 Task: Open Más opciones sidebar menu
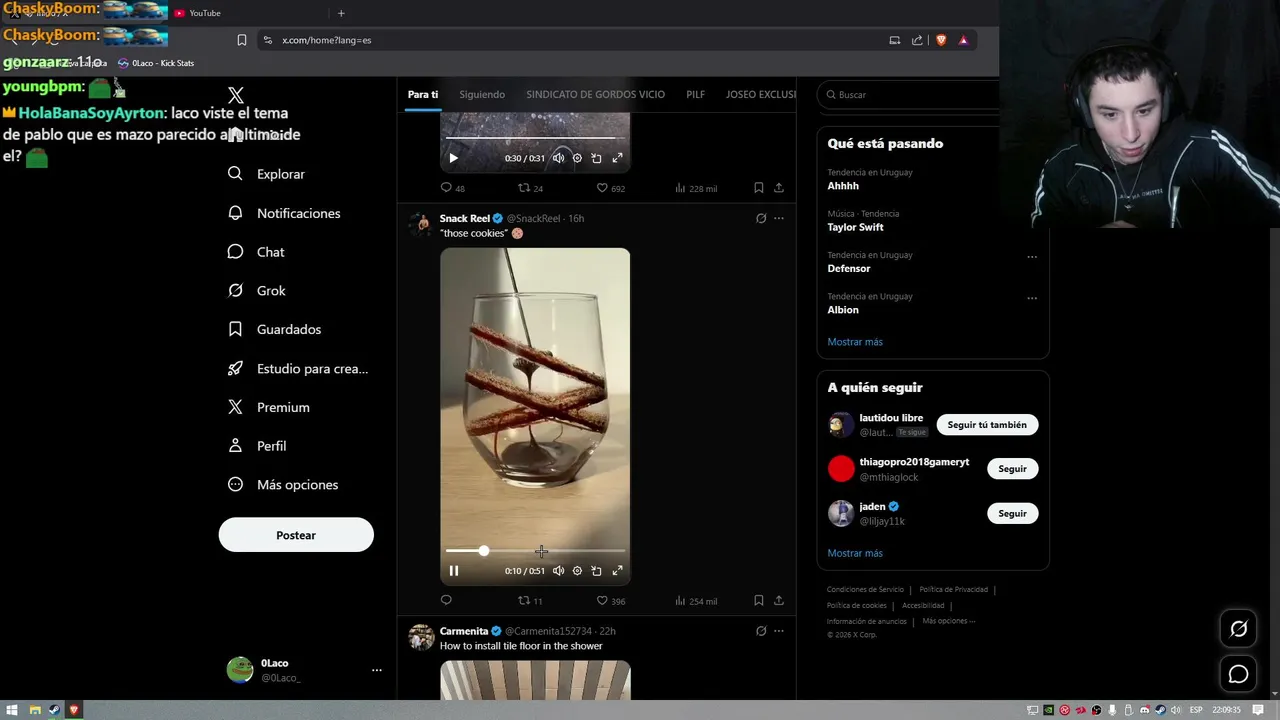283,485
